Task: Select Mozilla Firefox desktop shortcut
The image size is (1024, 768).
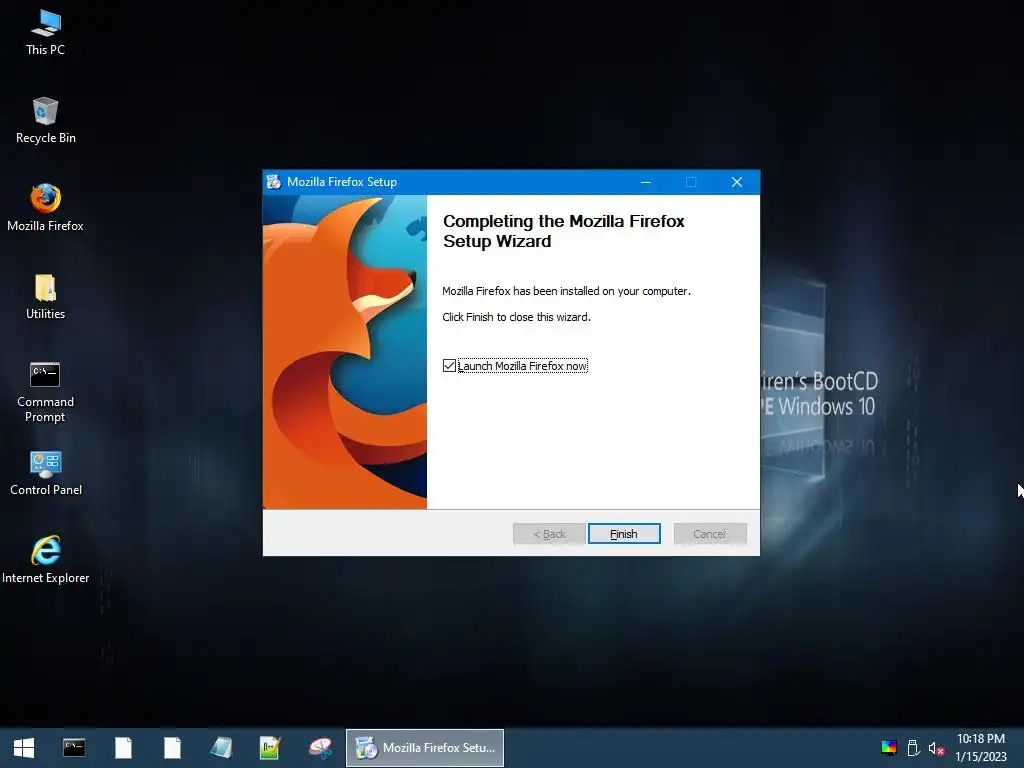Action: [46, 208]
